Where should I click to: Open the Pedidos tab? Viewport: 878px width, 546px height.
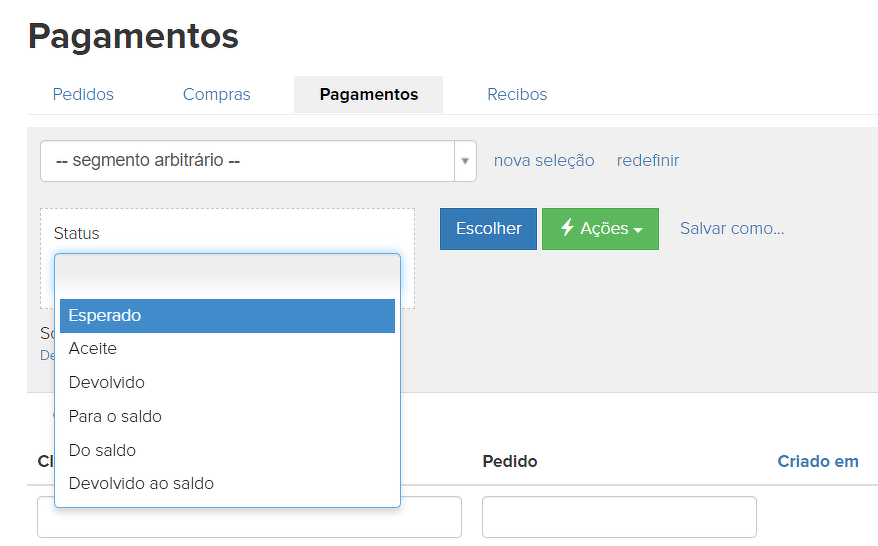pos(83,95)
